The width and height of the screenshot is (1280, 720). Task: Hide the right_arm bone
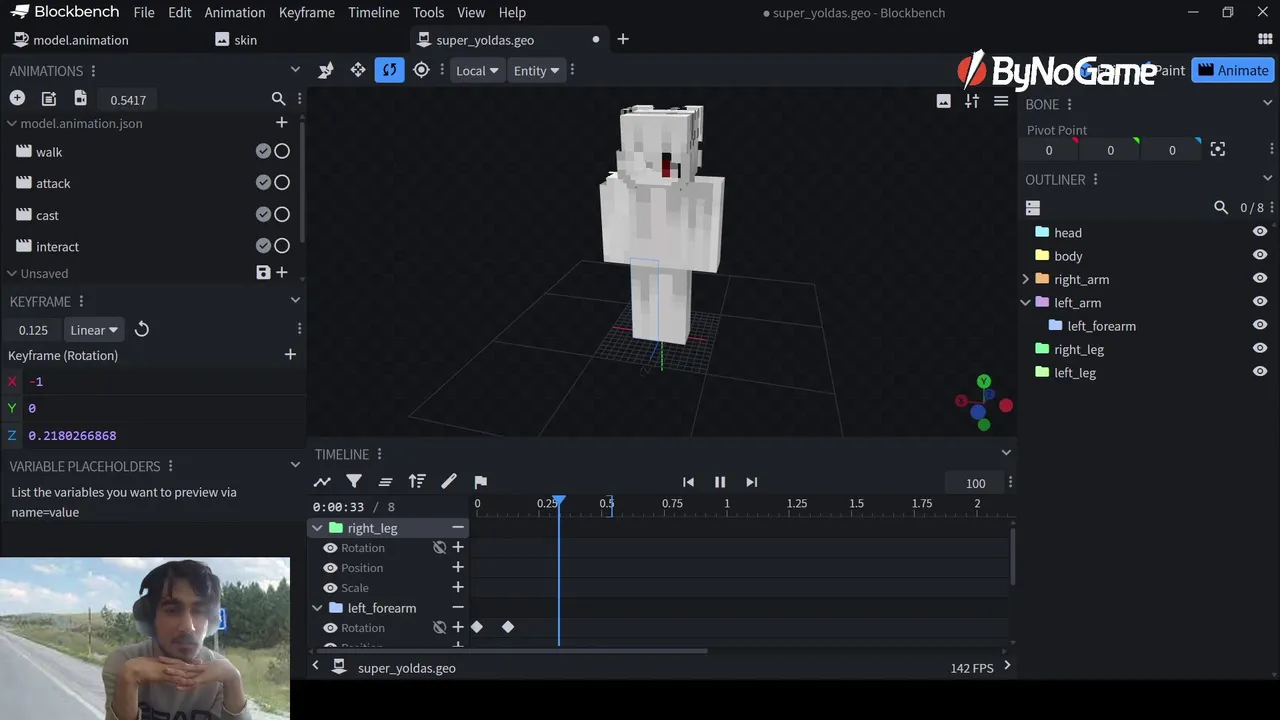[1260, 278]
